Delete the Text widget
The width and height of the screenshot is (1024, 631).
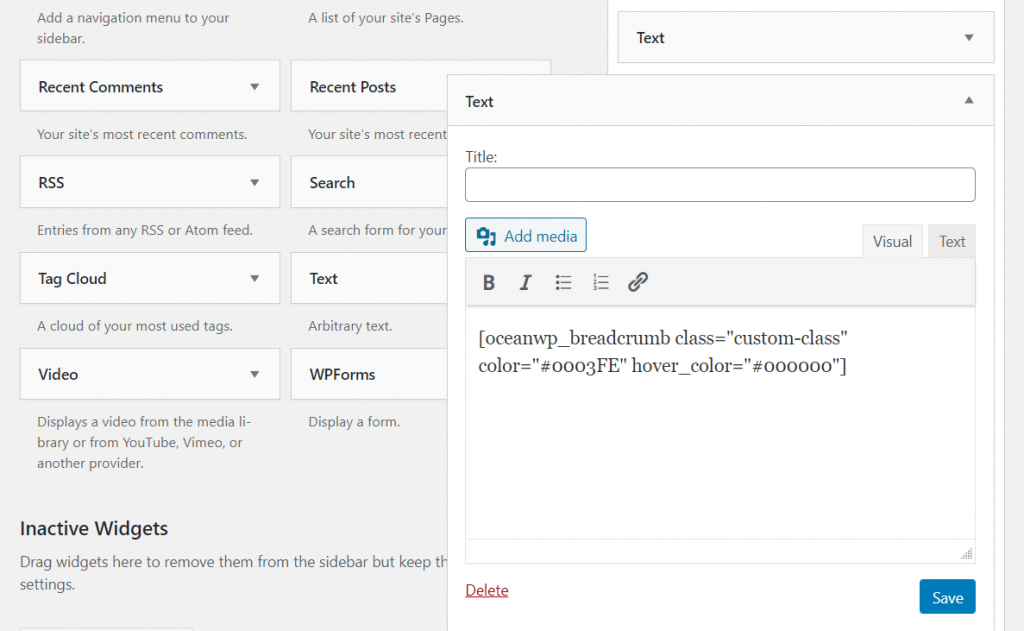pyautogui.click(x=486, y=590)
